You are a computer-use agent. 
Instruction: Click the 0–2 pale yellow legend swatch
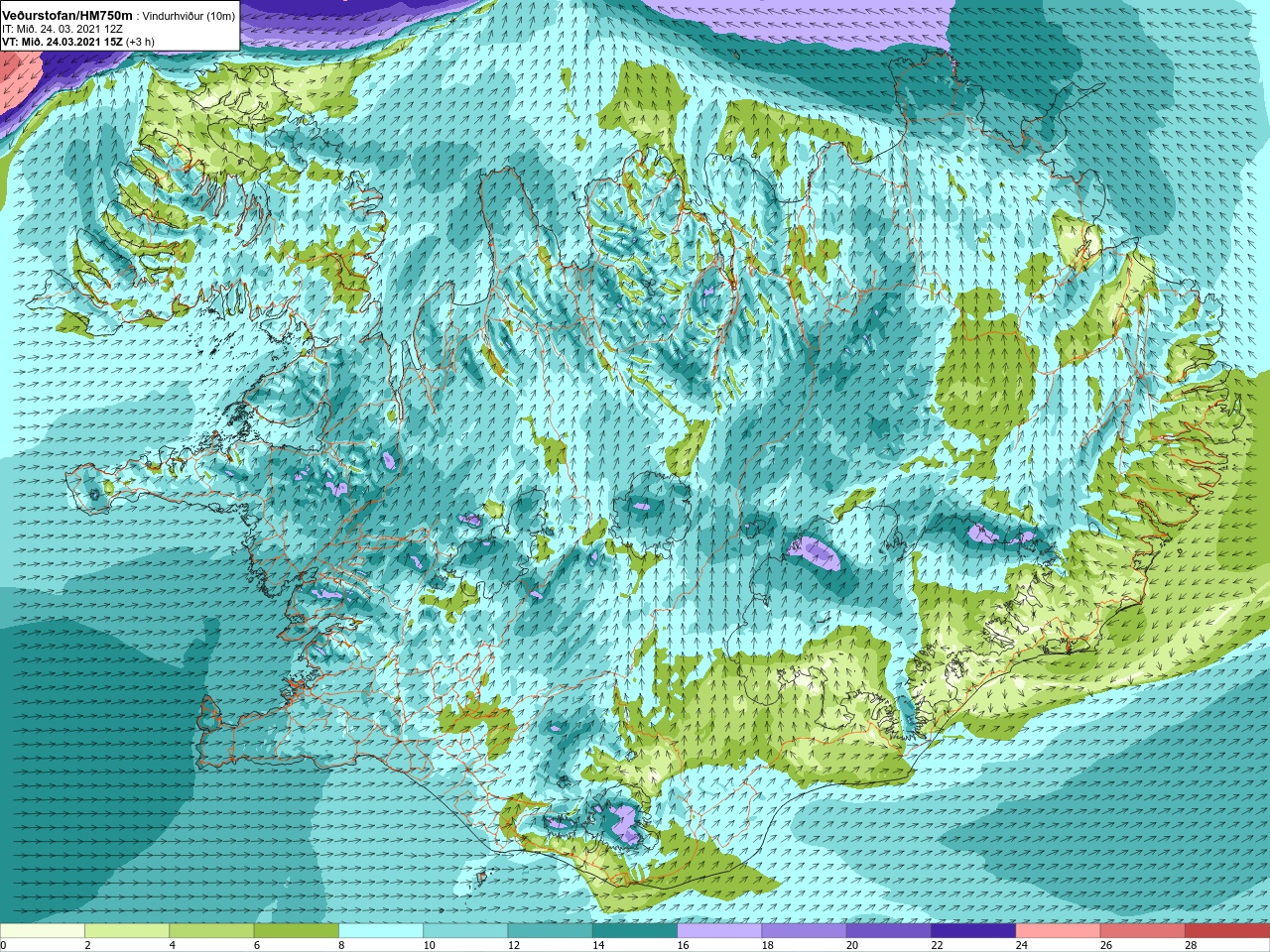[43, 931]
